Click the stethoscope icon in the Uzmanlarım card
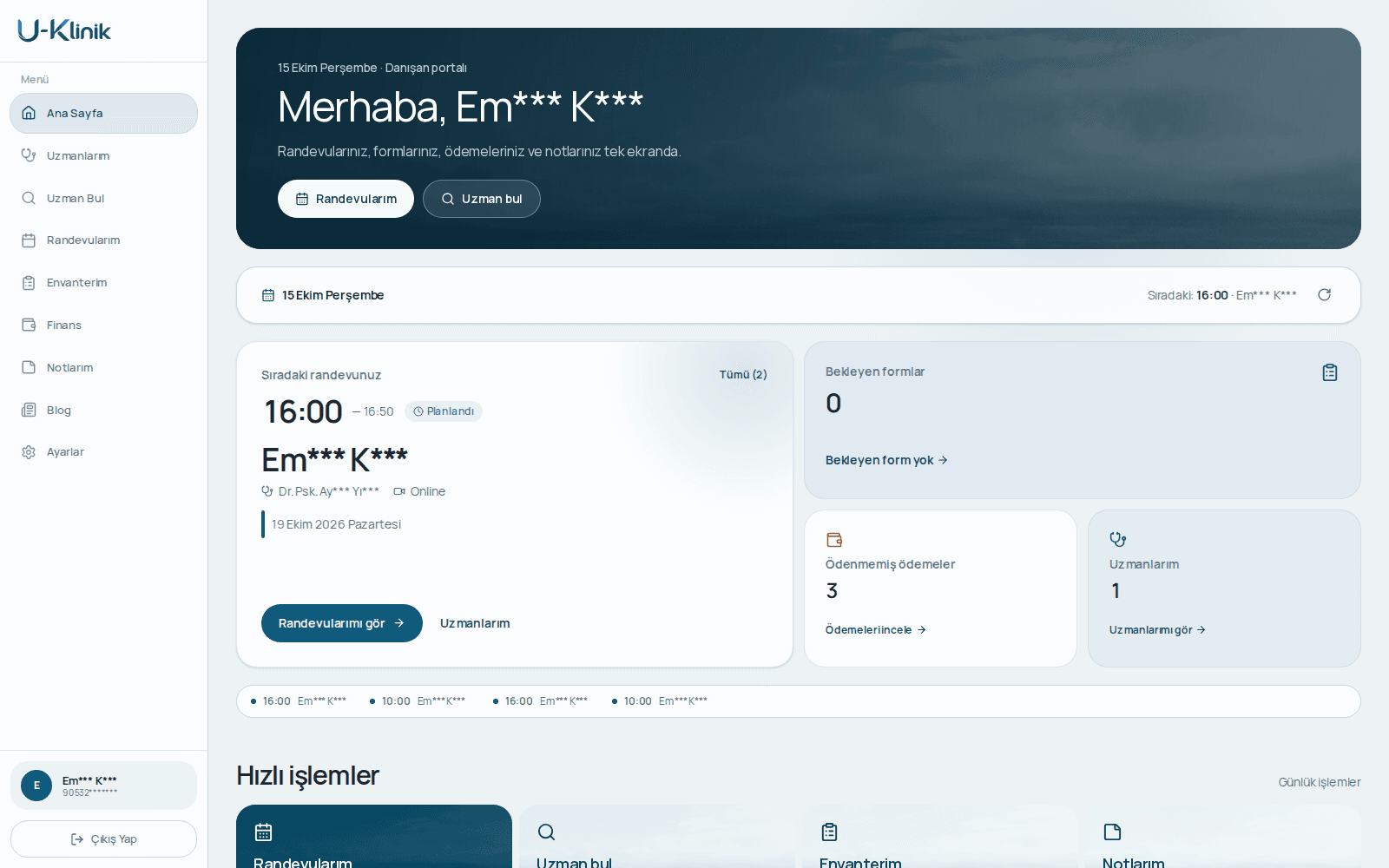1389x868 pixels. tap(1118, 539)
